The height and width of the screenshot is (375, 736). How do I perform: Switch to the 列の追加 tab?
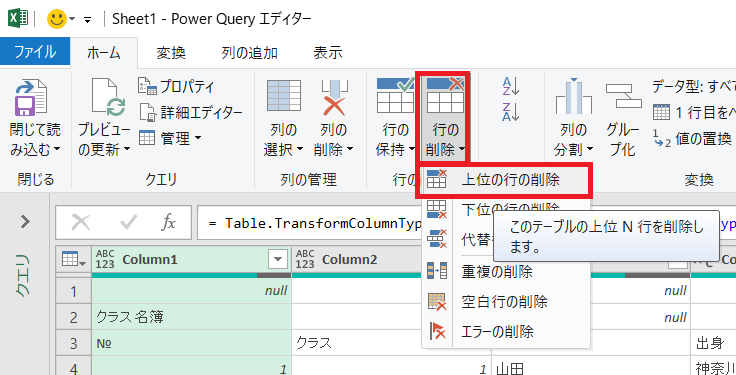pos(249,53)
